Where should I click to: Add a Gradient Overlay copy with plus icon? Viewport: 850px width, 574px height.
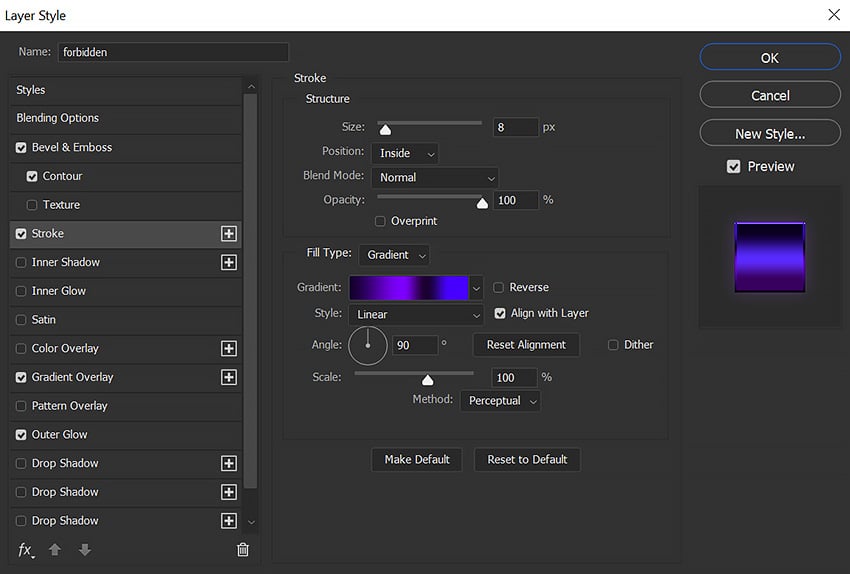tap(228, 377)
